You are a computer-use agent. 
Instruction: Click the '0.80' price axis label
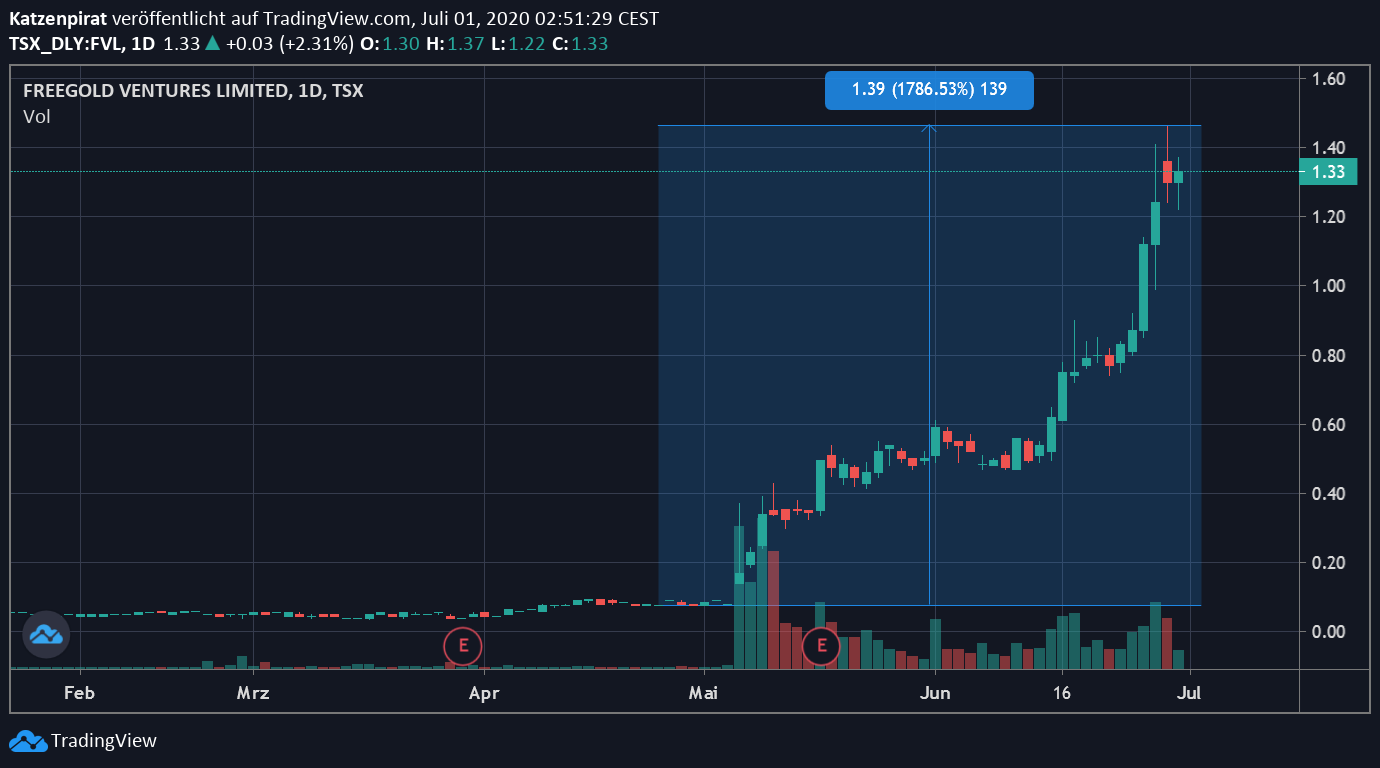1328,356
